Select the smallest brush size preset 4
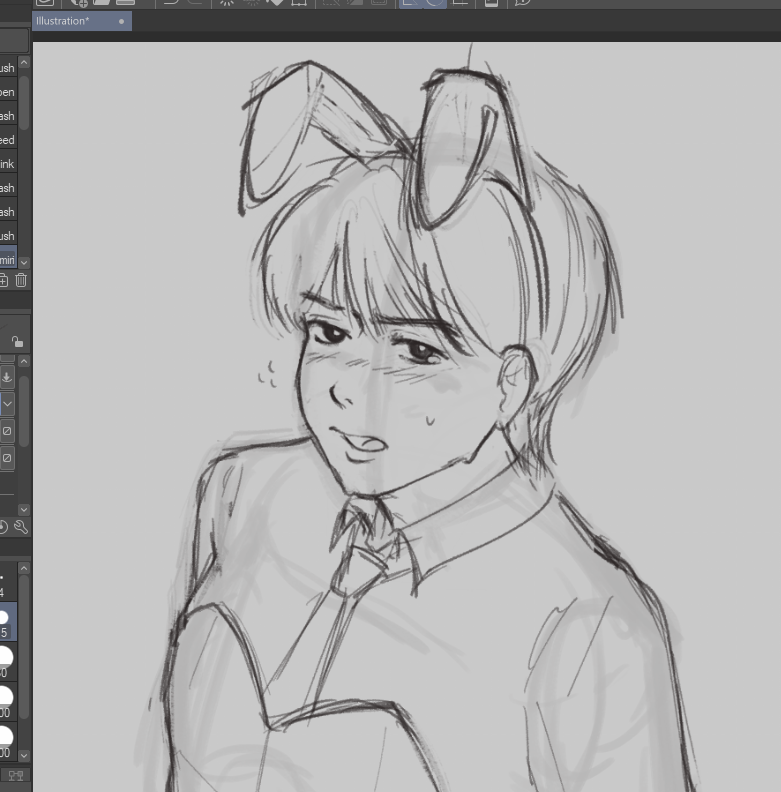 pyautogui.click(x=8, y=582)
